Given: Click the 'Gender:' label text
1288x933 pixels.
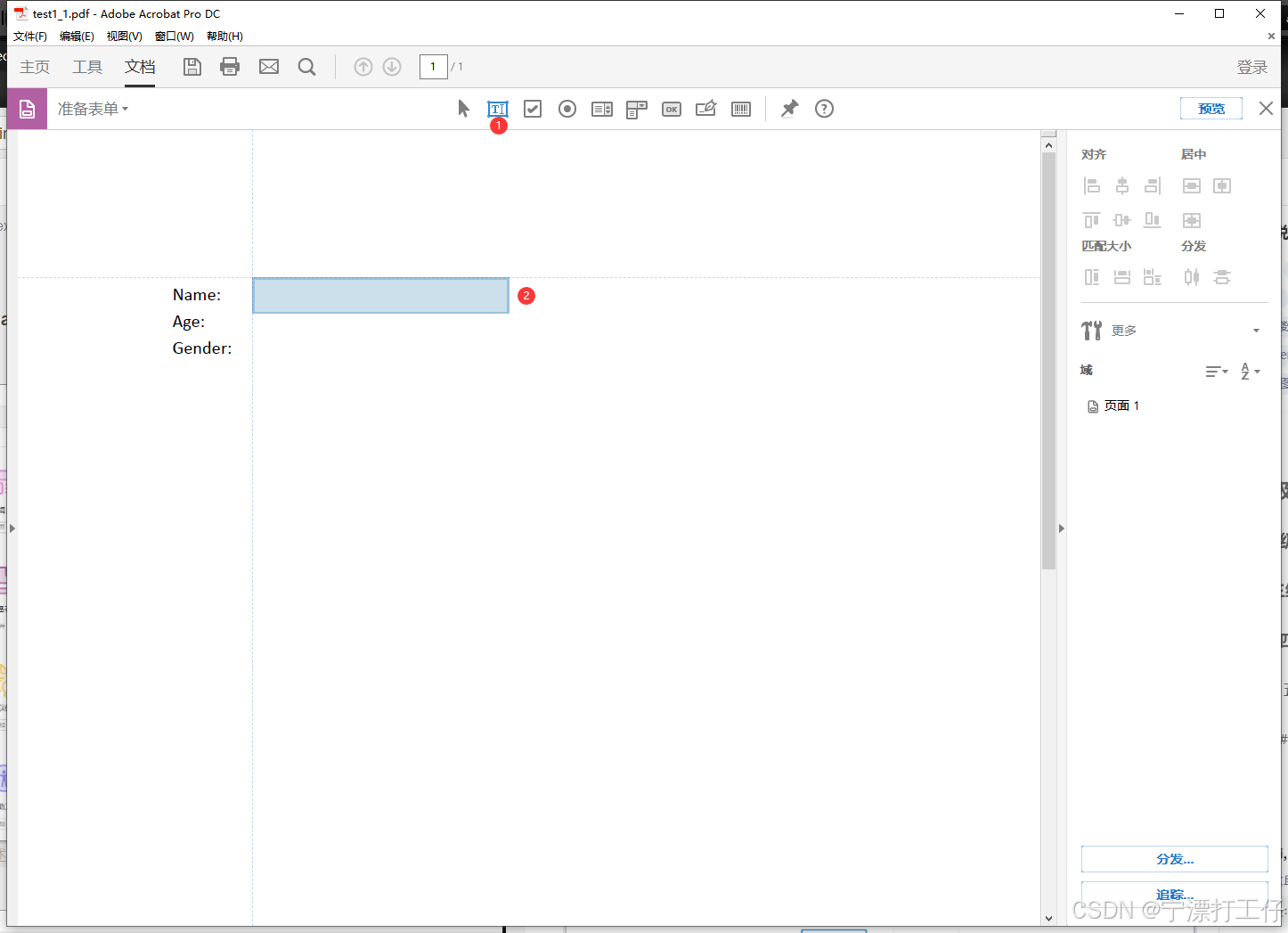Looking at the screenshot, I should (x=202, y=348).
